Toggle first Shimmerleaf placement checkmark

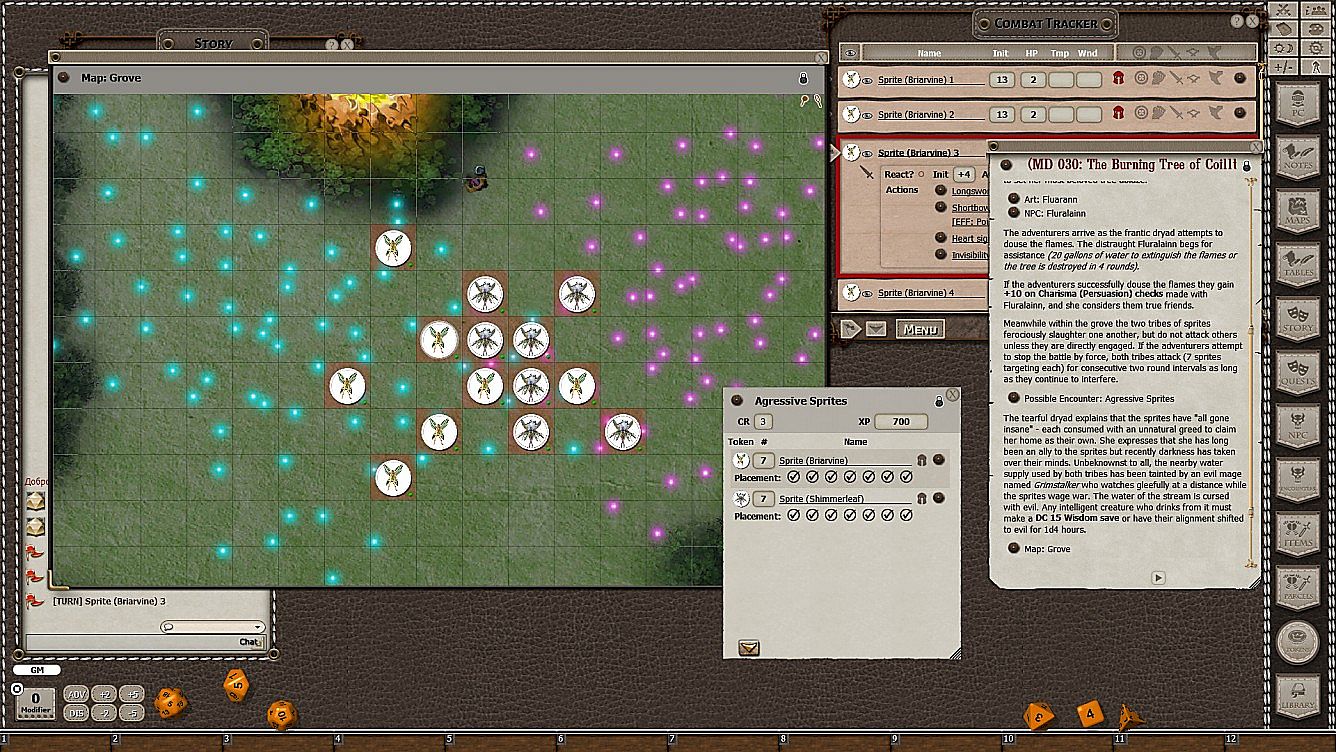click(794, 516)
